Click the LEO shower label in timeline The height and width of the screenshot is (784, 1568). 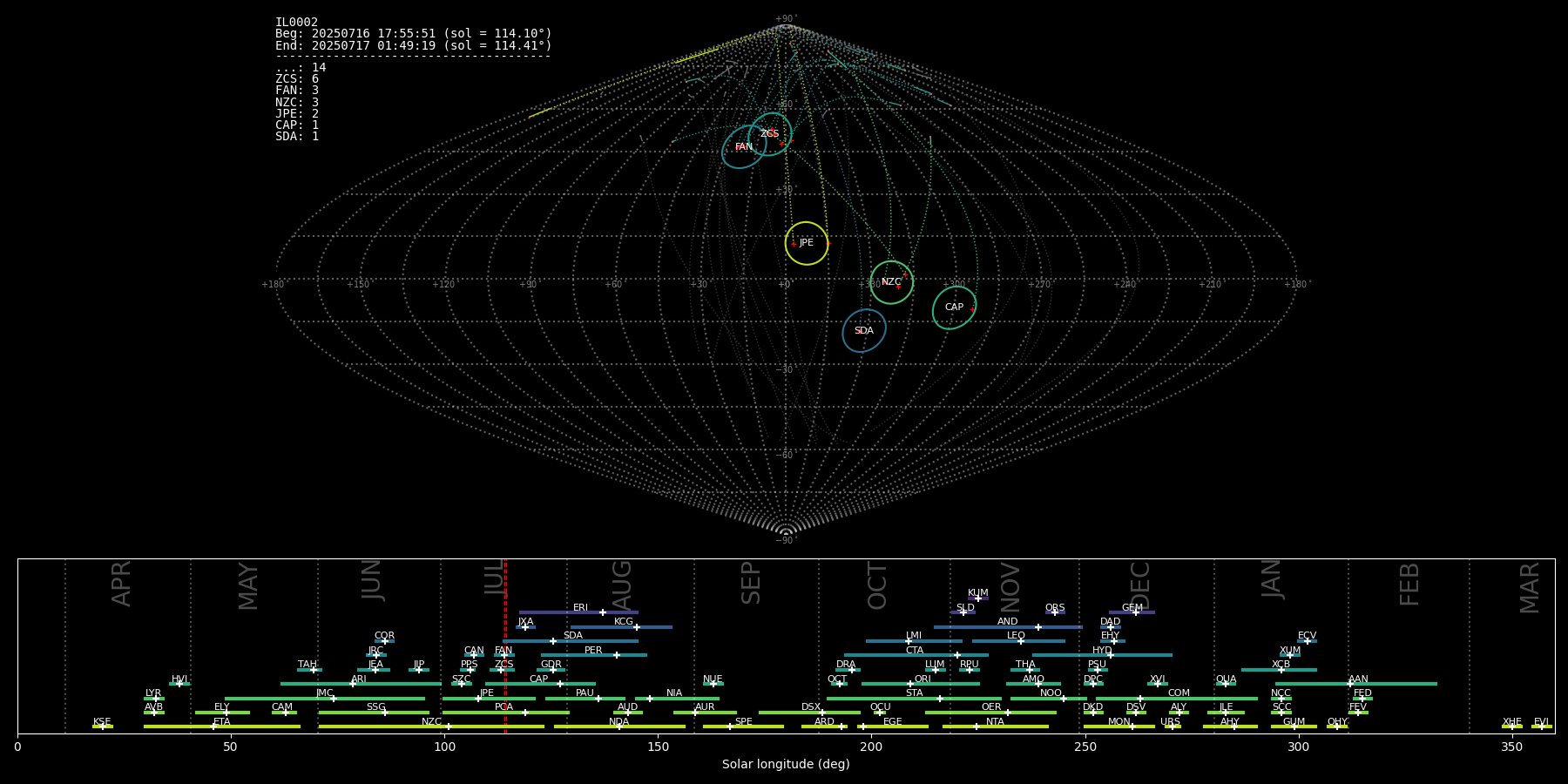coord(1017,636)
